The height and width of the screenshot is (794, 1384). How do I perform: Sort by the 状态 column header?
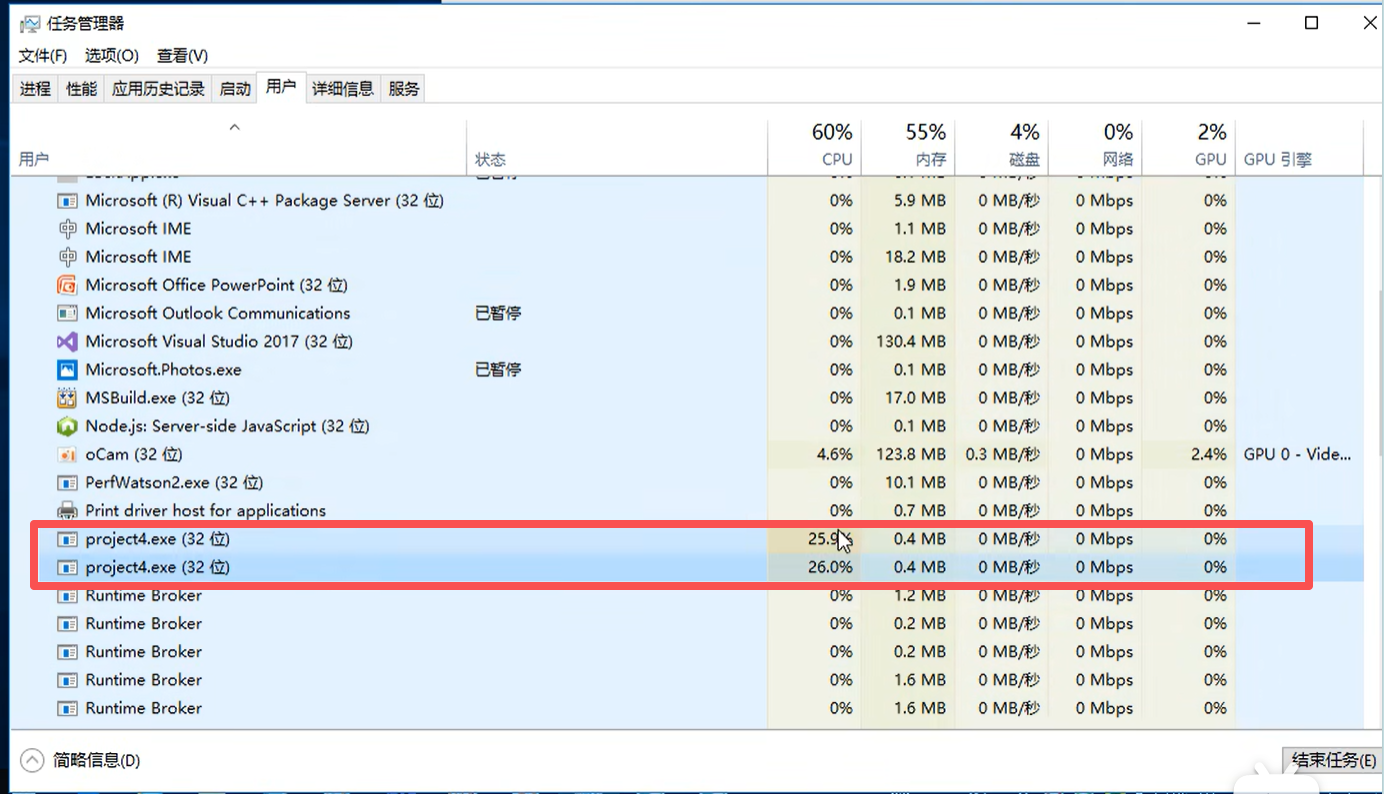(x=617, y=146)
